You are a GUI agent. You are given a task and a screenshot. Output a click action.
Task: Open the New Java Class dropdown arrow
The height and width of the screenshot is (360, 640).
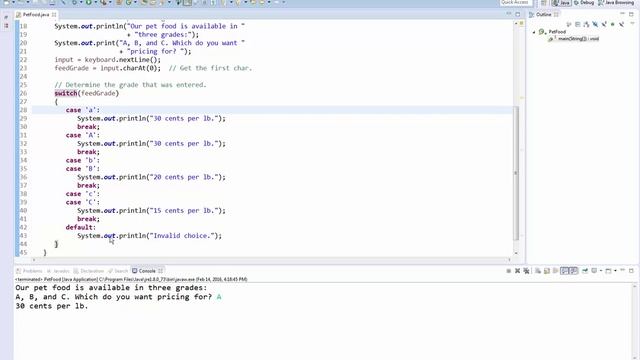point(136,2)
